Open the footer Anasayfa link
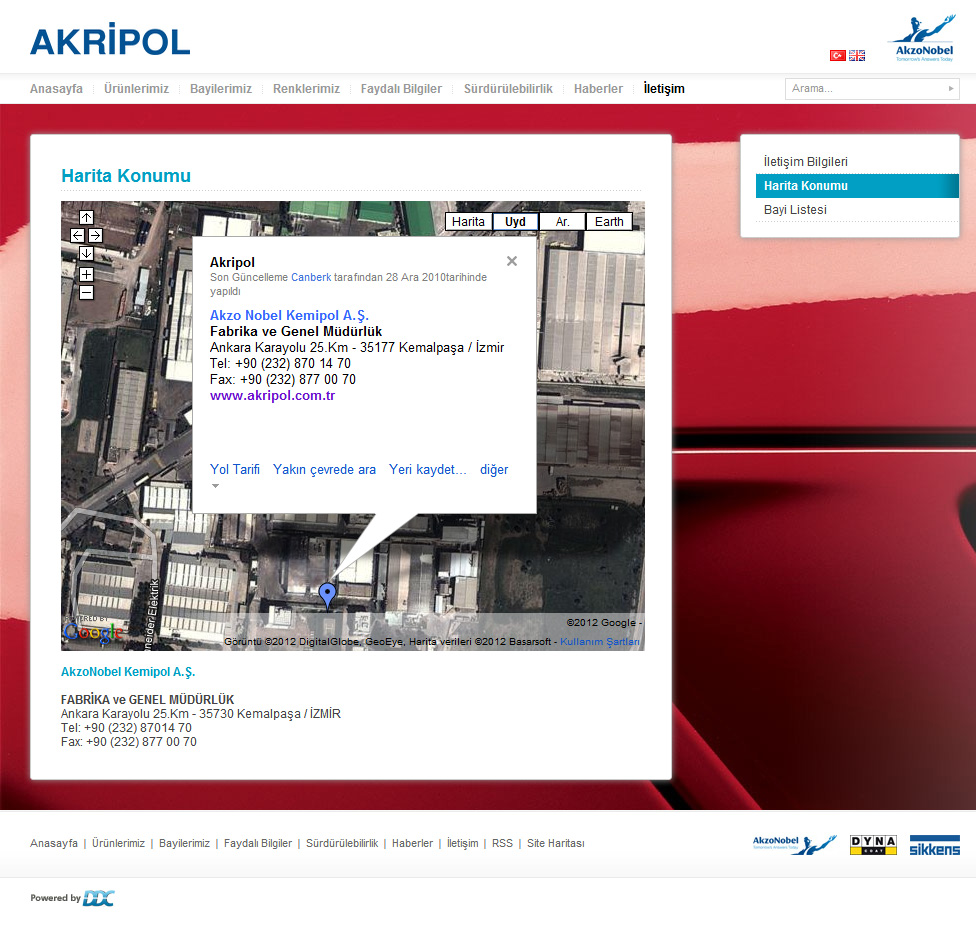The image size is (976, 935). pyautogui.click(x=54, y=843)
